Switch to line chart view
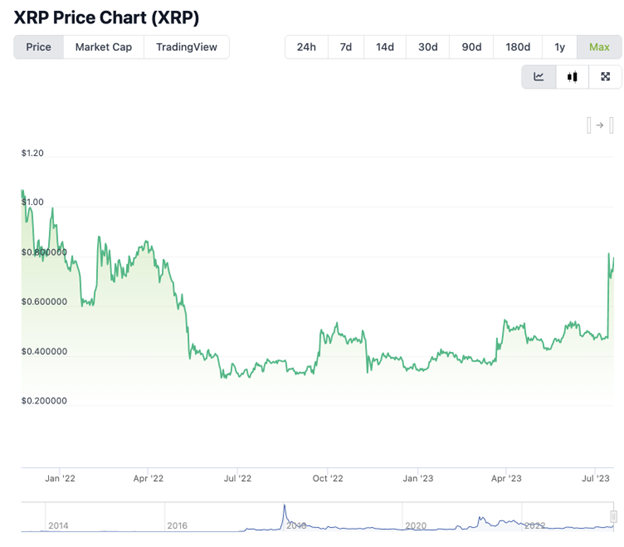The height and width of the screenshot is (547, 624). click(x=539, y=77)
